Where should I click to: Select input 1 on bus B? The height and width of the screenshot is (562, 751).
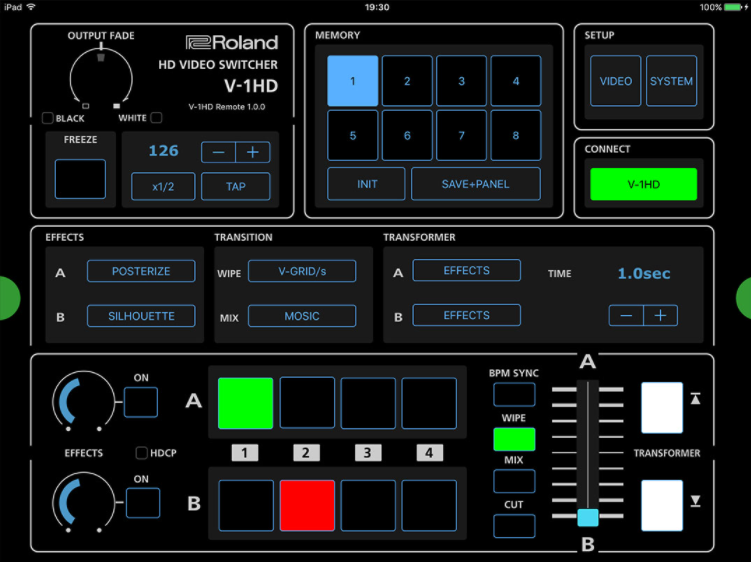point(246,506)
